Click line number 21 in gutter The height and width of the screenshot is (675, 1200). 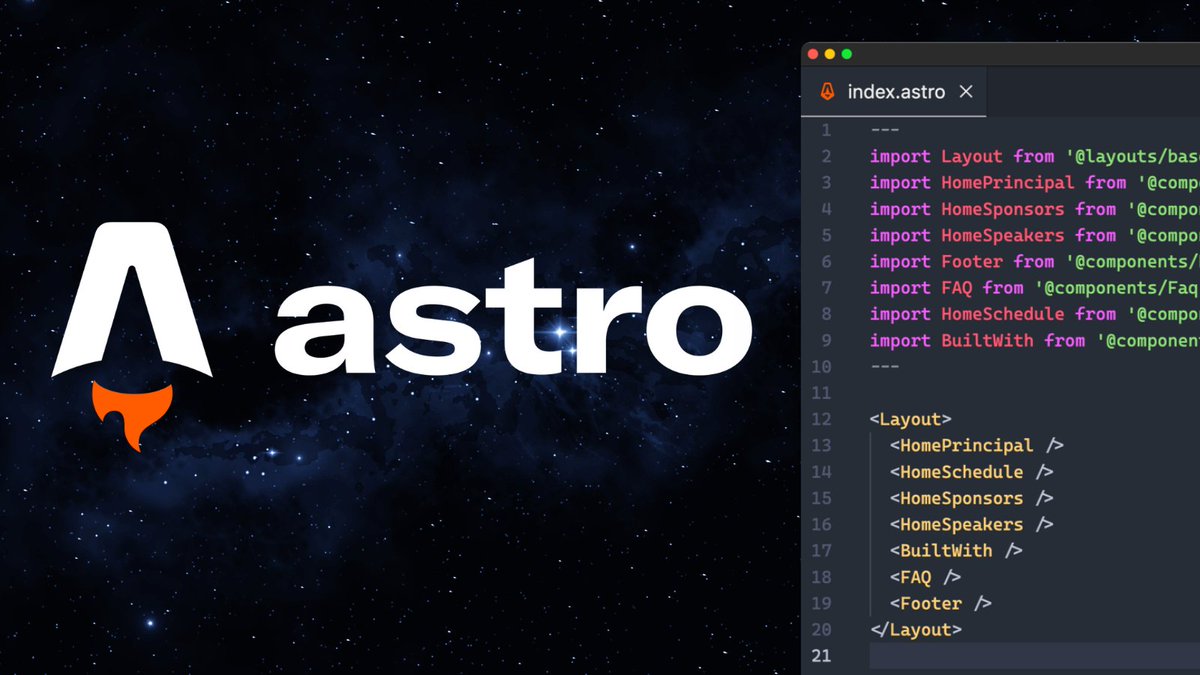(822, 656)
